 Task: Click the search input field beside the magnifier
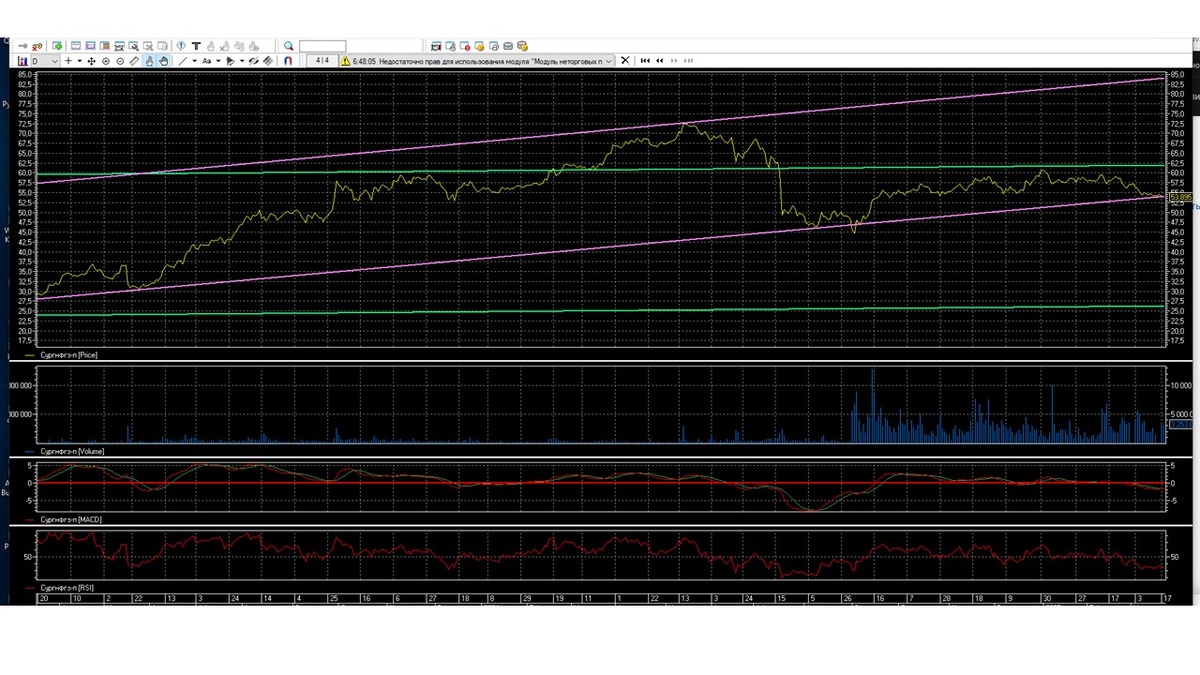[x=322, y=46]
